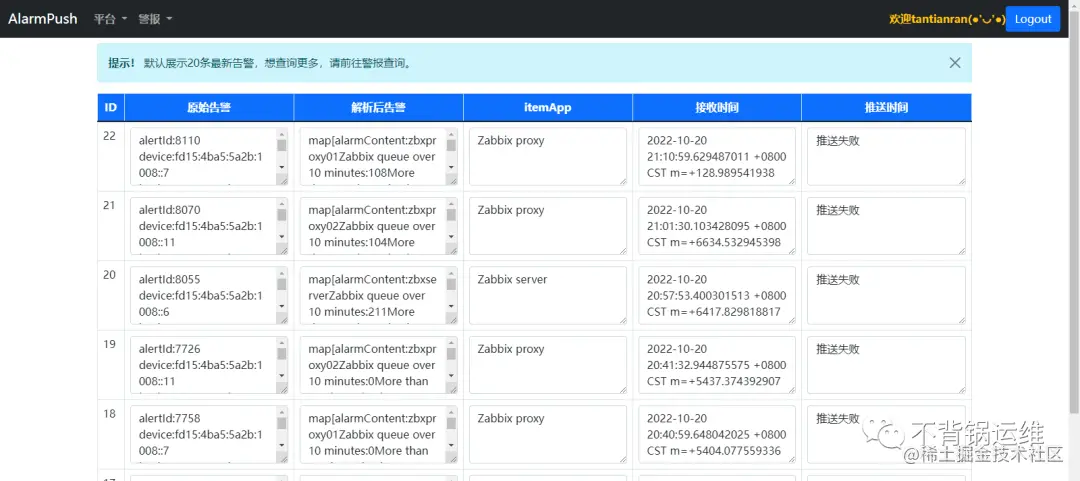Click the alertId:7758 raw alarm textarea
Image resolution: width=1080 pixels, height=481 pixels.
[x=209, y=434]
